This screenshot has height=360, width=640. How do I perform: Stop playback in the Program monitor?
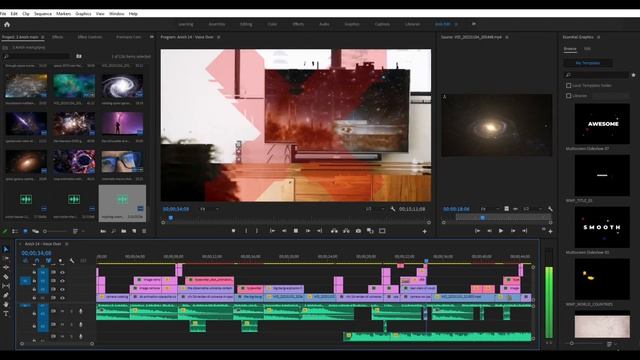pyautogui.click(x=296, y=231)
